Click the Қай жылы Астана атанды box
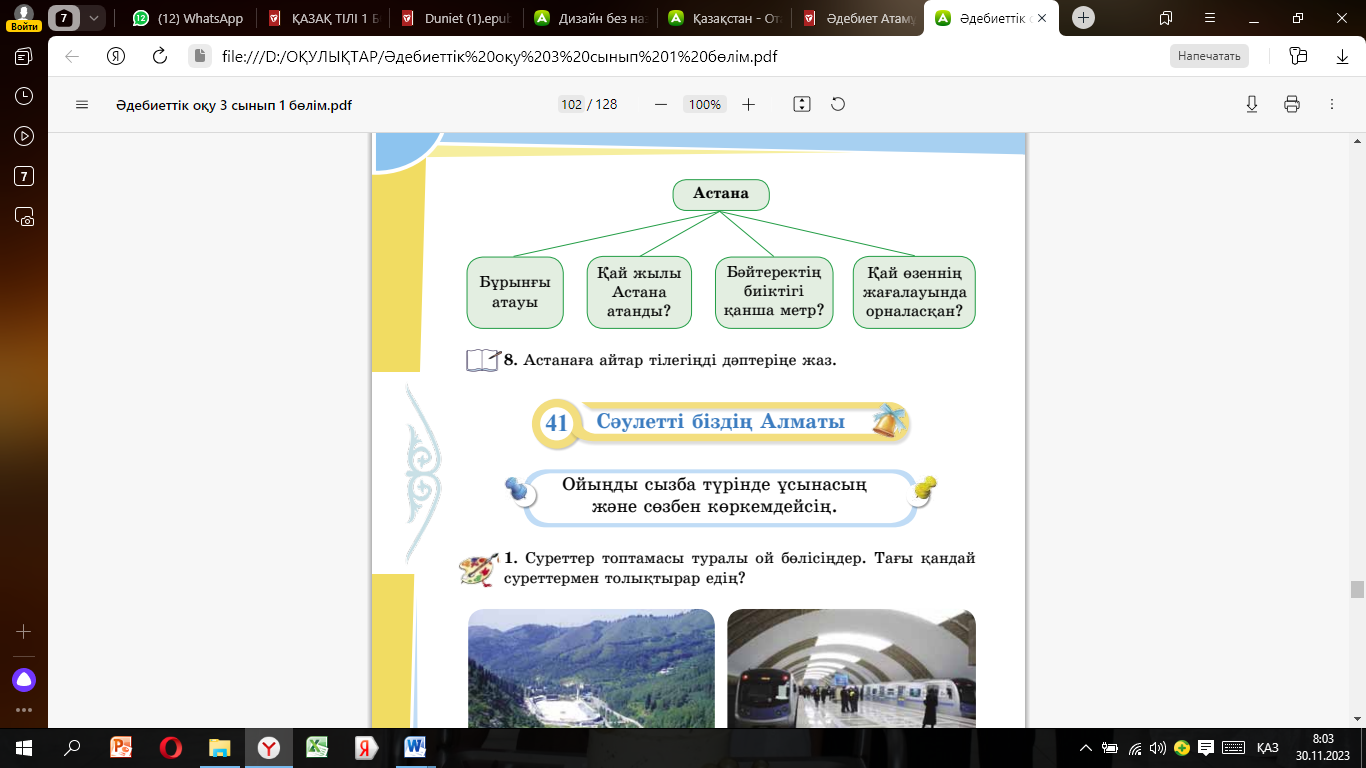 point(638,293)
